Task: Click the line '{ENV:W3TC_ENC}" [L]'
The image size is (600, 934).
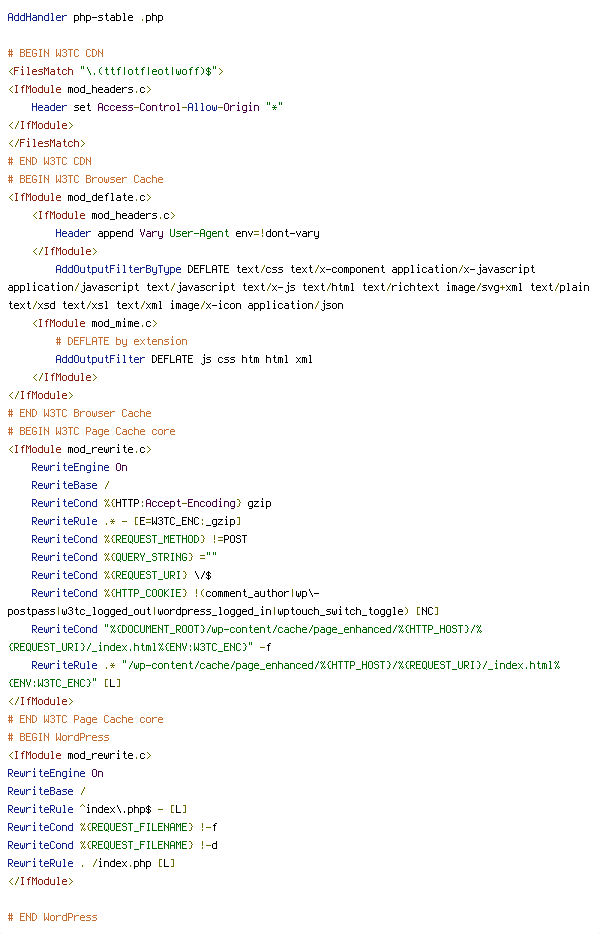Action: (x=64, y=683)
